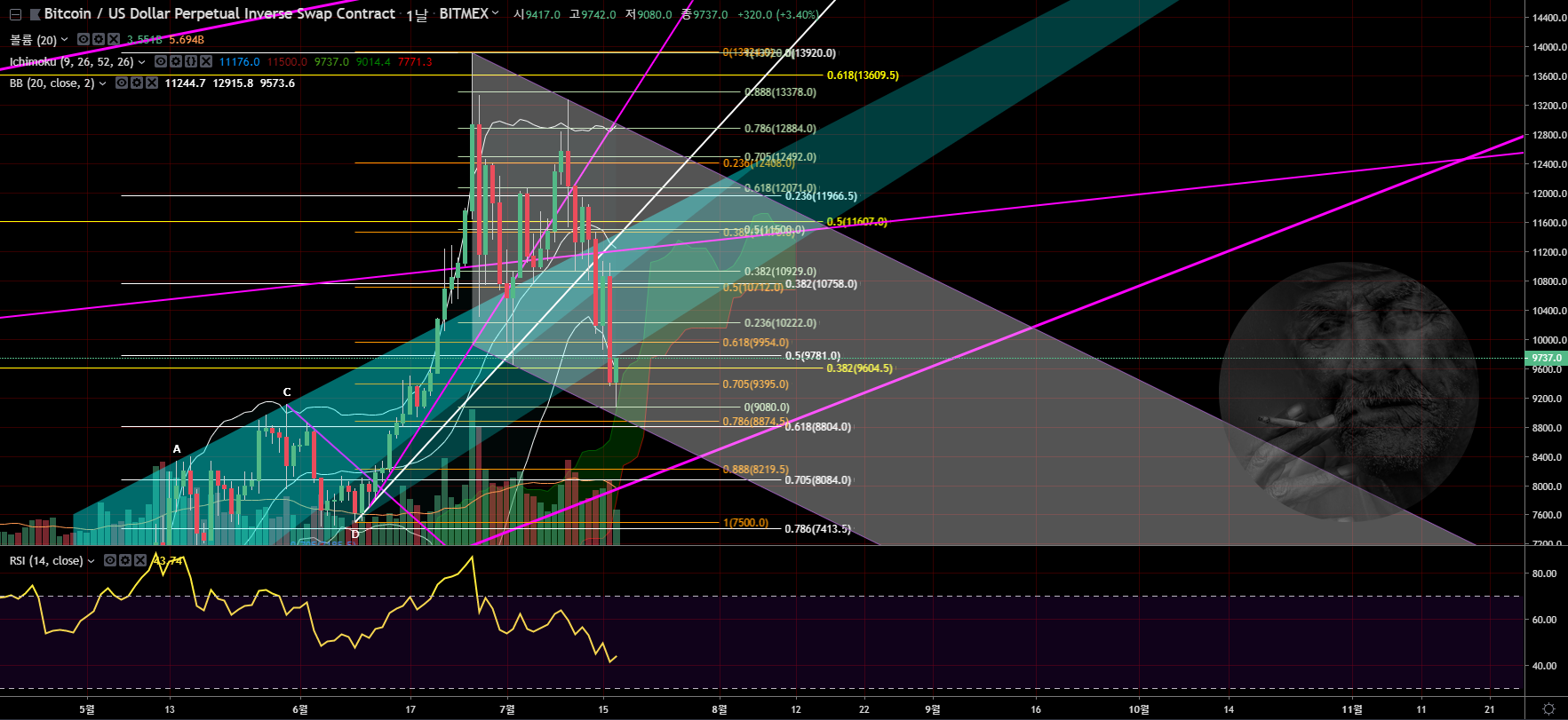Click the Ichimoku value 11176.0
1568x720 pixels.
(240, 62)
